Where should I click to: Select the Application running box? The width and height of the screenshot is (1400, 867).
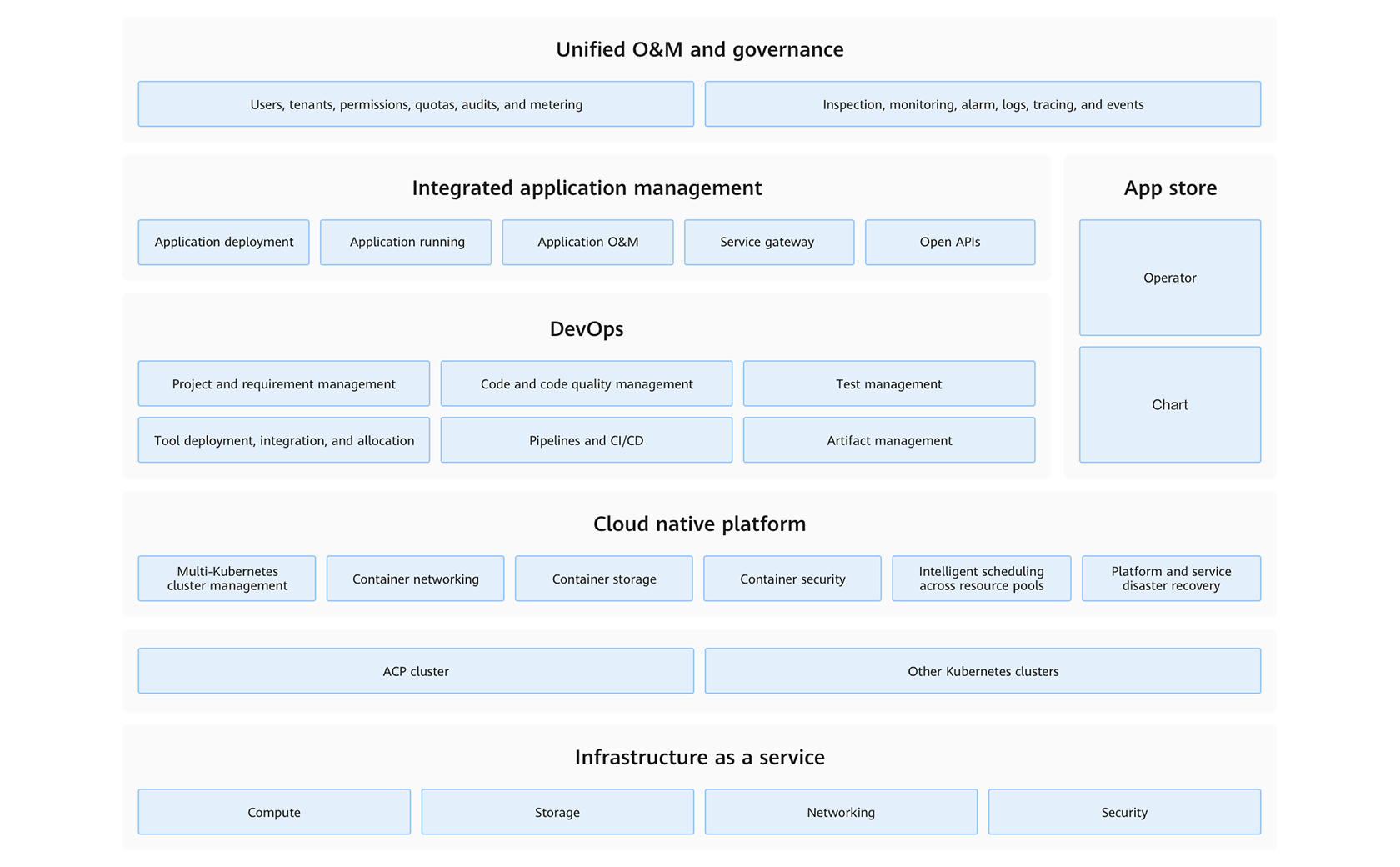(406, 243)
